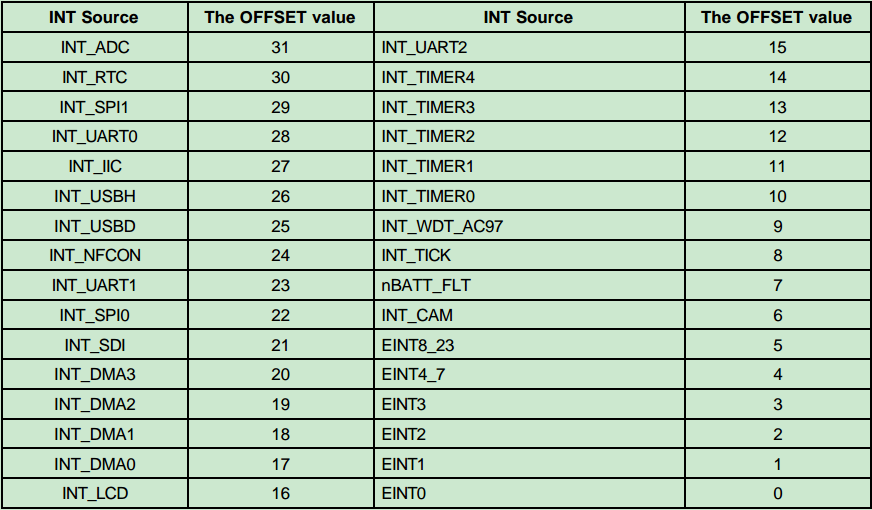Click the INT_USBH source cell
This screenshot has height=510, width=872.
95,196
